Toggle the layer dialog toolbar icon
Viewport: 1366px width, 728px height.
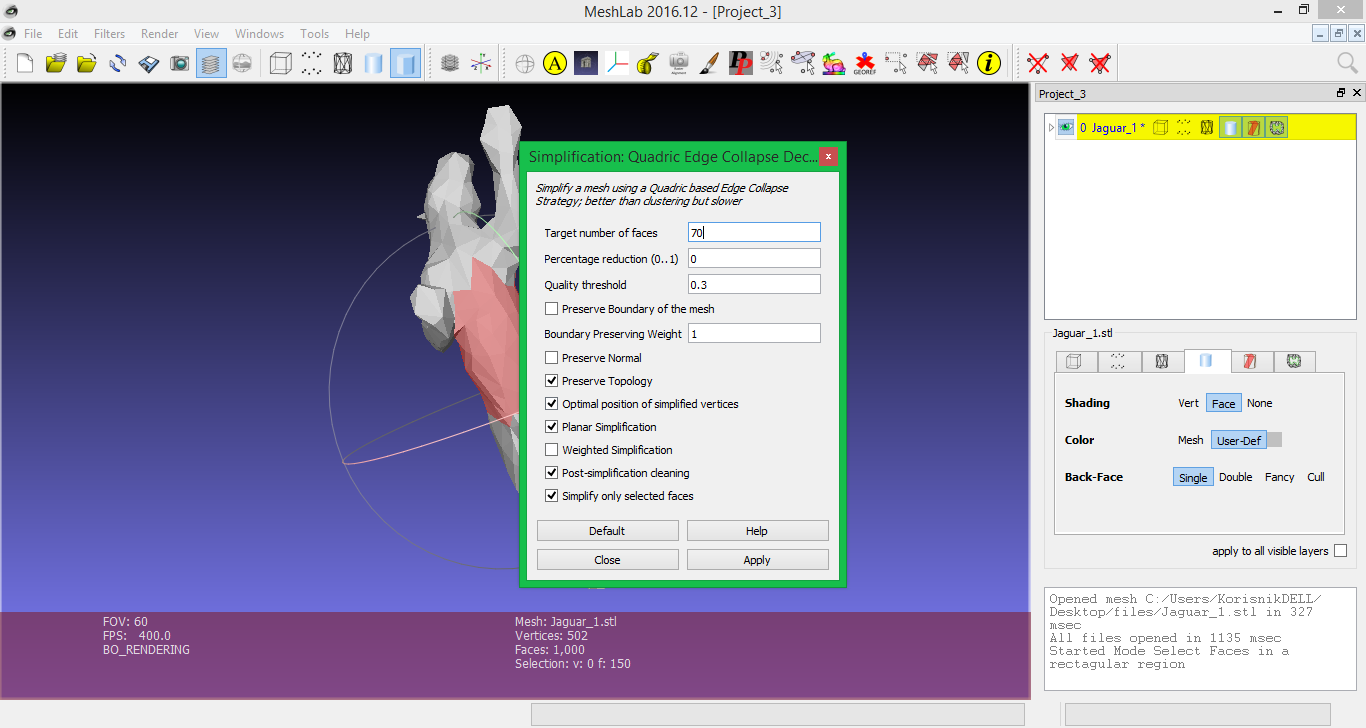[x=211, y=64]
